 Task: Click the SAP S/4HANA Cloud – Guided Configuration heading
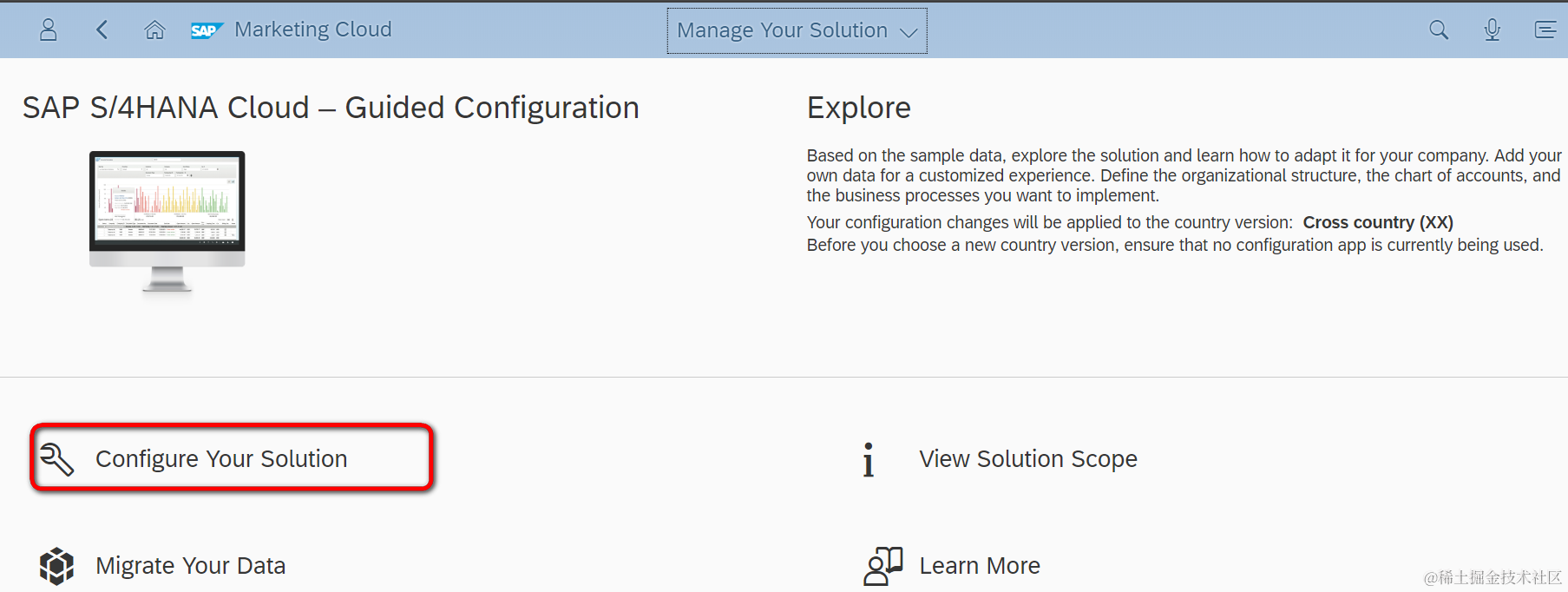click(331, 108)
